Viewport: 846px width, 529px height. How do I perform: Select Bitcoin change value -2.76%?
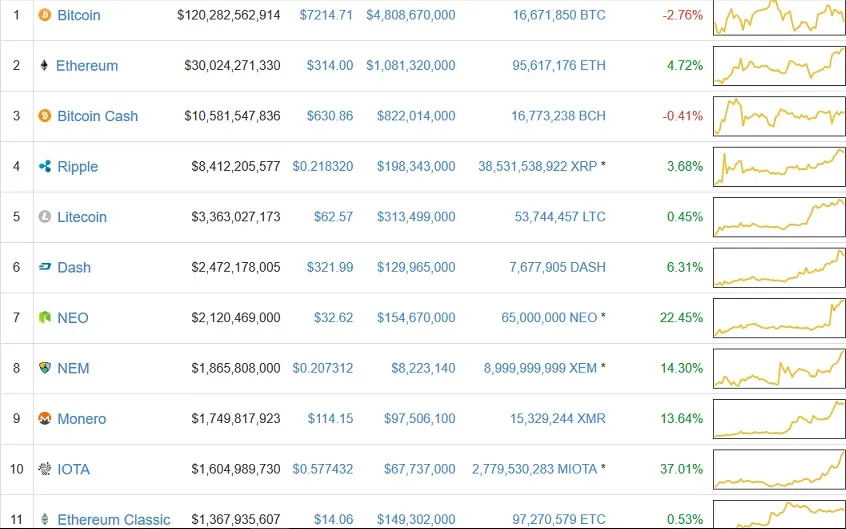coord(683,15)
